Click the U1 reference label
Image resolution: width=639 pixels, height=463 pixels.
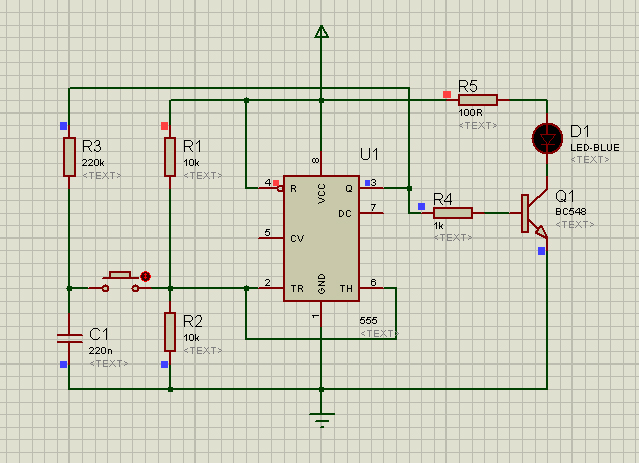369,154
